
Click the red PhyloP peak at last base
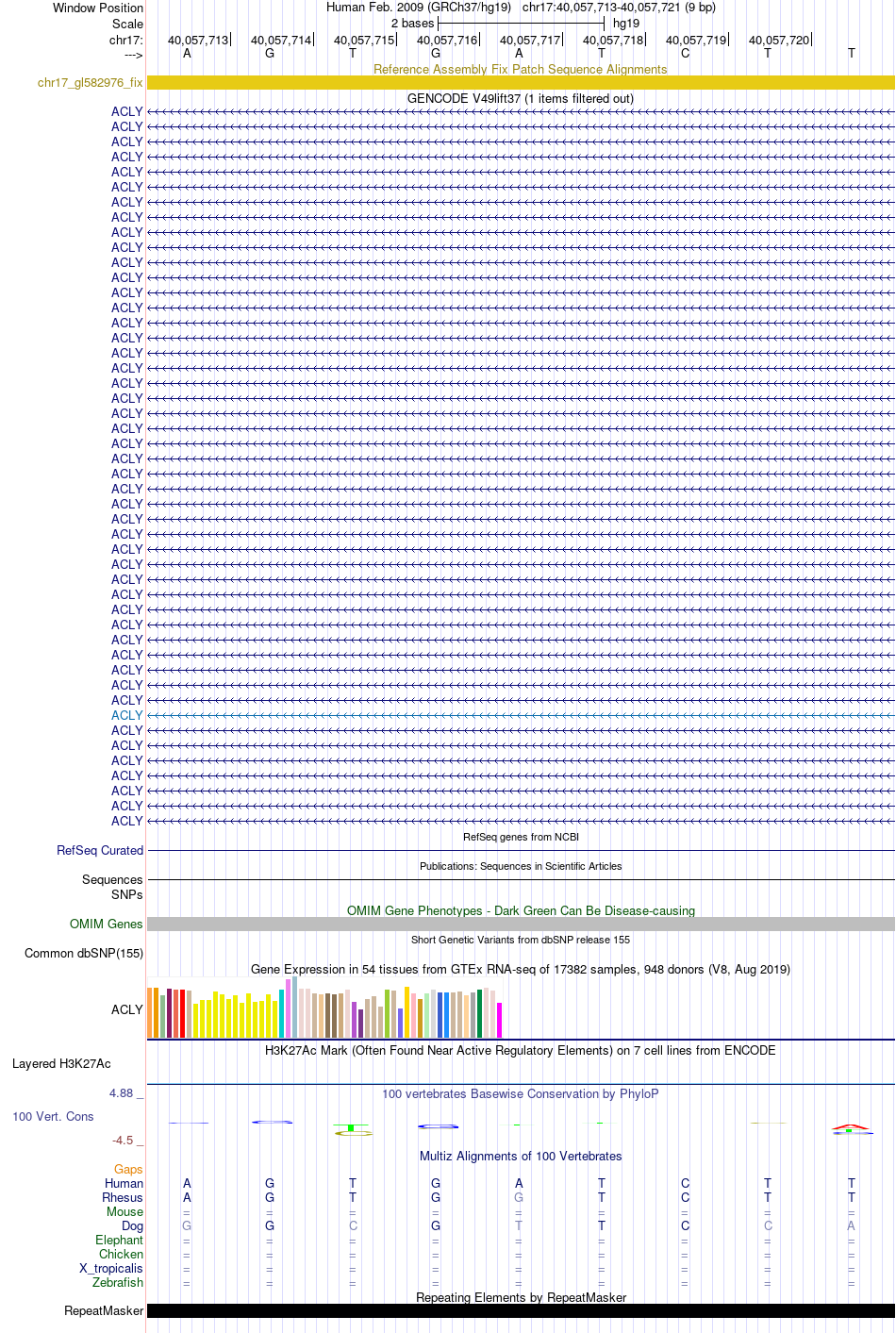point(852,1126)
